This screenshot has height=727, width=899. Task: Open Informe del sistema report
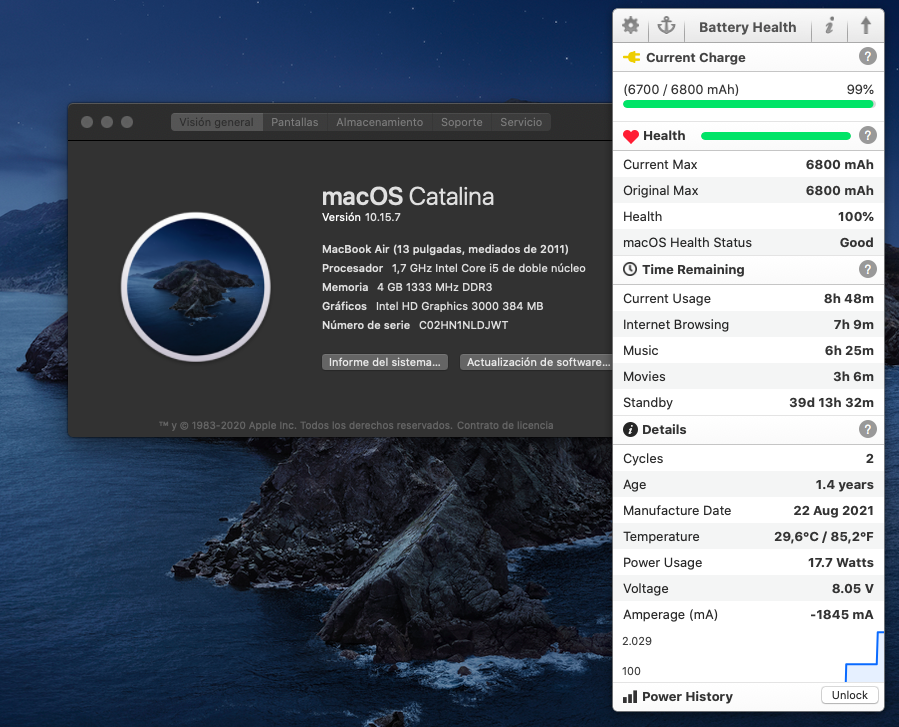385,362
